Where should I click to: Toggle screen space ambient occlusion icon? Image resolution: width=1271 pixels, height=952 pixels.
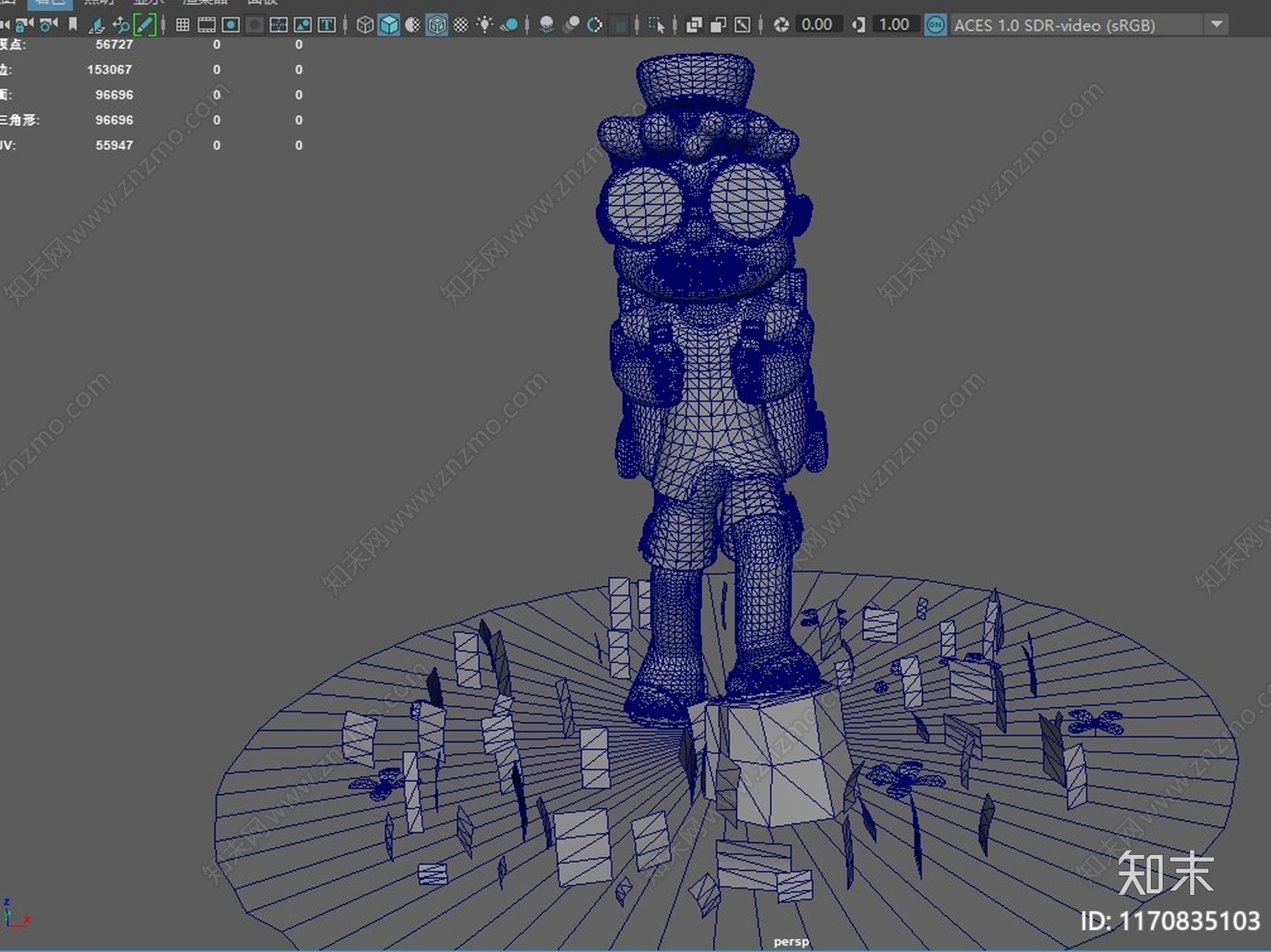pyautogui.click(x=547, y=25)
